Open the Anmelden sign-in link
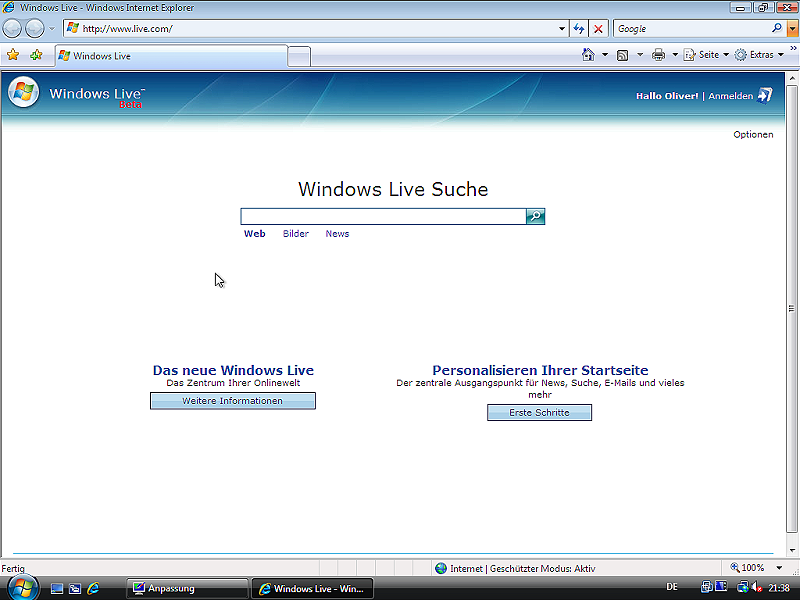Screen dimensions: 800x600 tap(730, 96)
